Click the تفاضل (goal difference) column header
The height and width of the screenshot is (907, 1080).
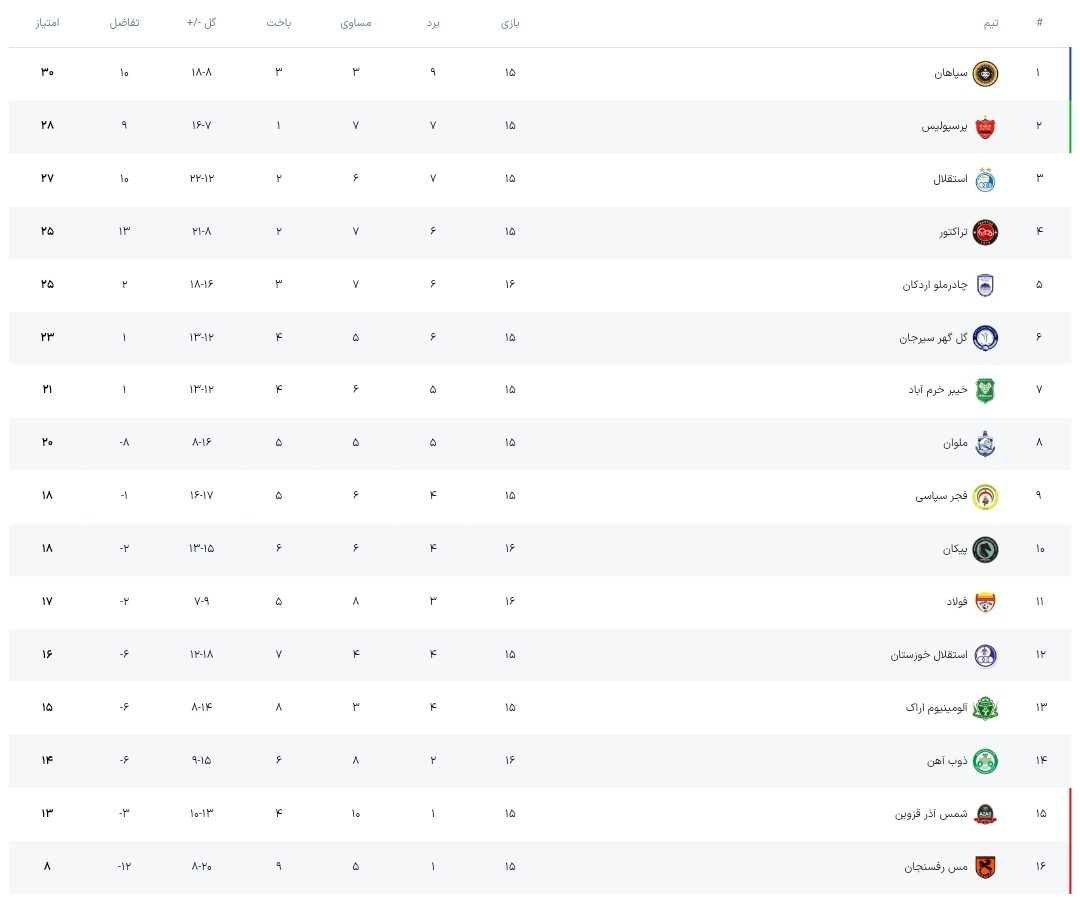[x=124, y=23]
